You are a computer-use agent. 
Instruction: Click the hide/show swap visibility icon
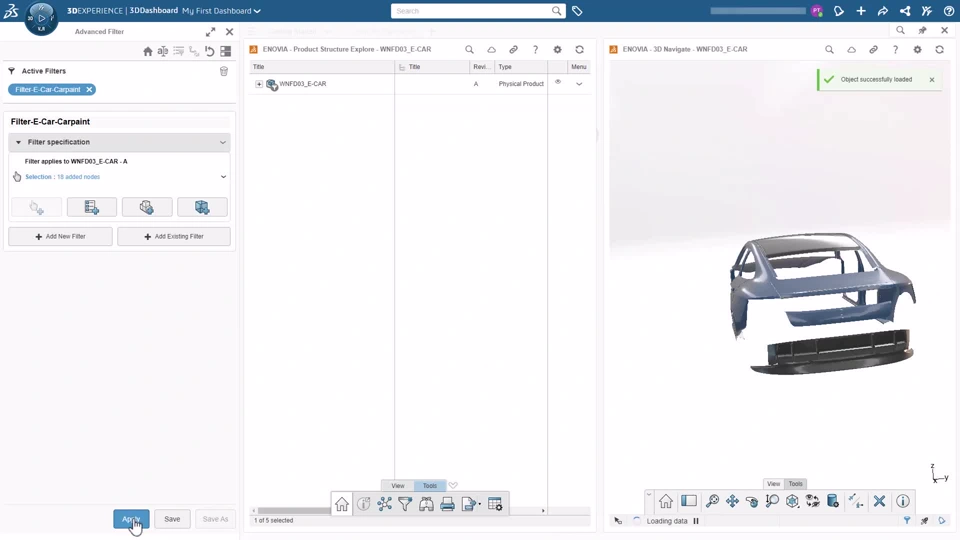tap(812, 501)
